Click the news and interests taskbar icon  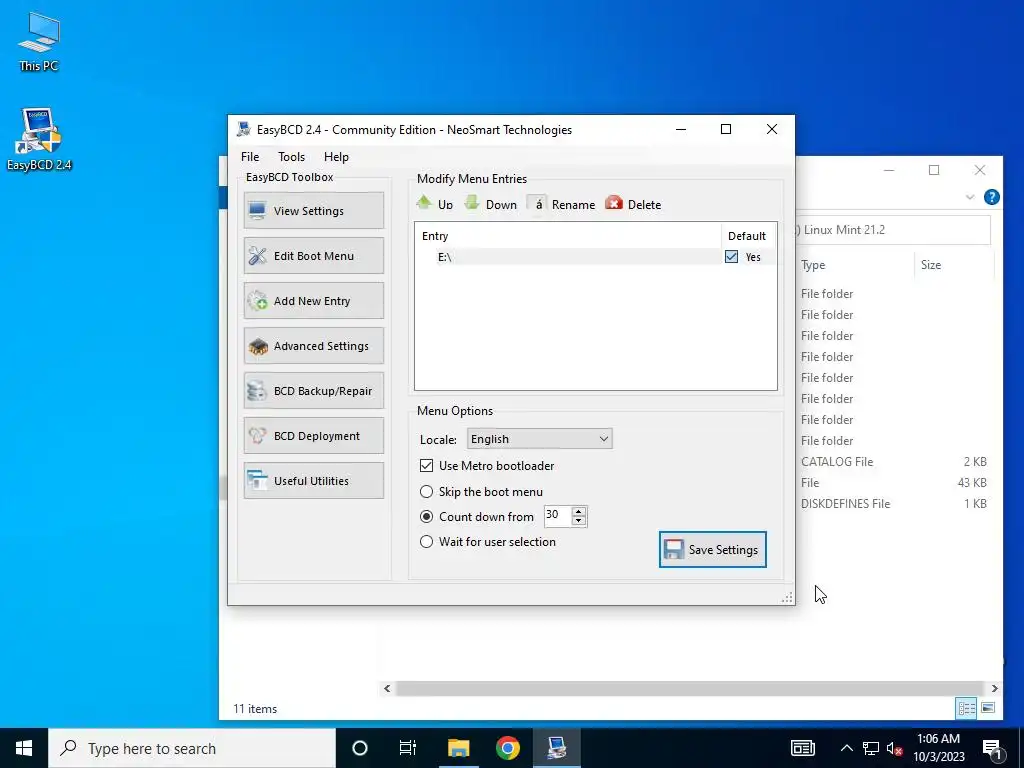[x=803, y=748]
